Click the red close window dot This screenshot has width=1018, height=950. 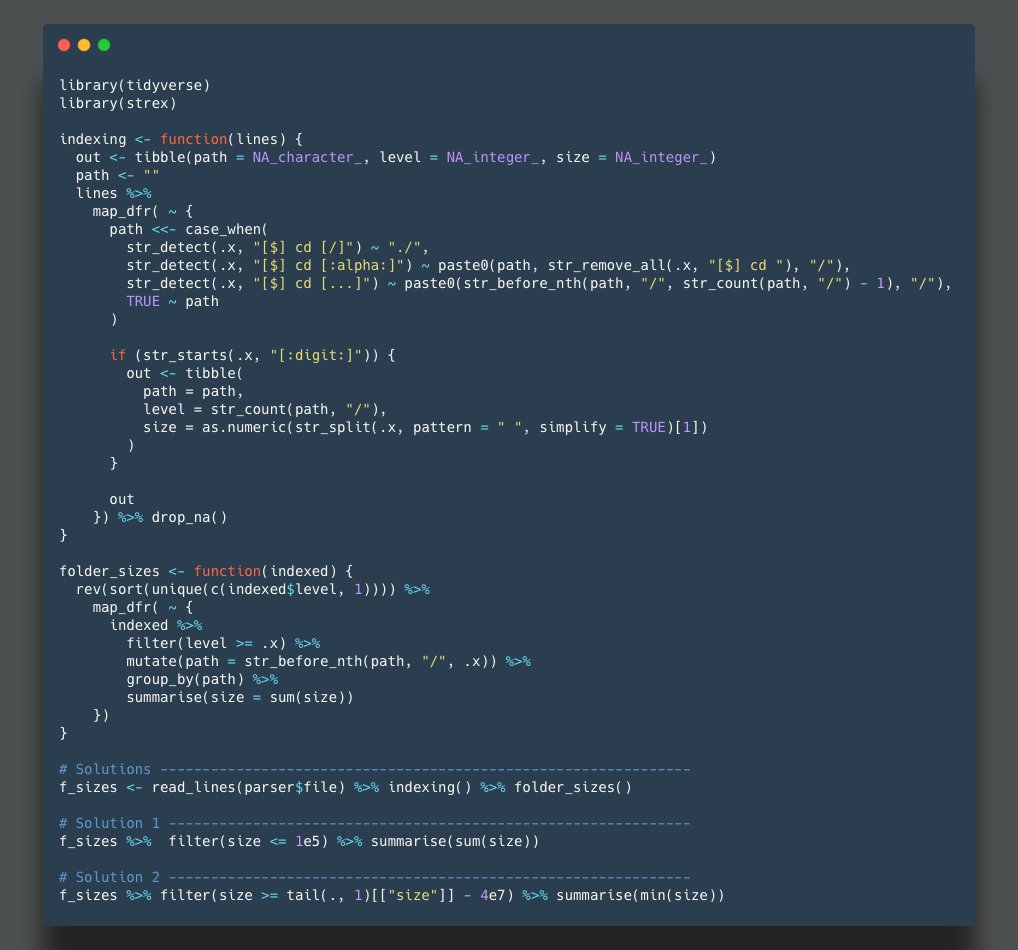tap(64, 45)
